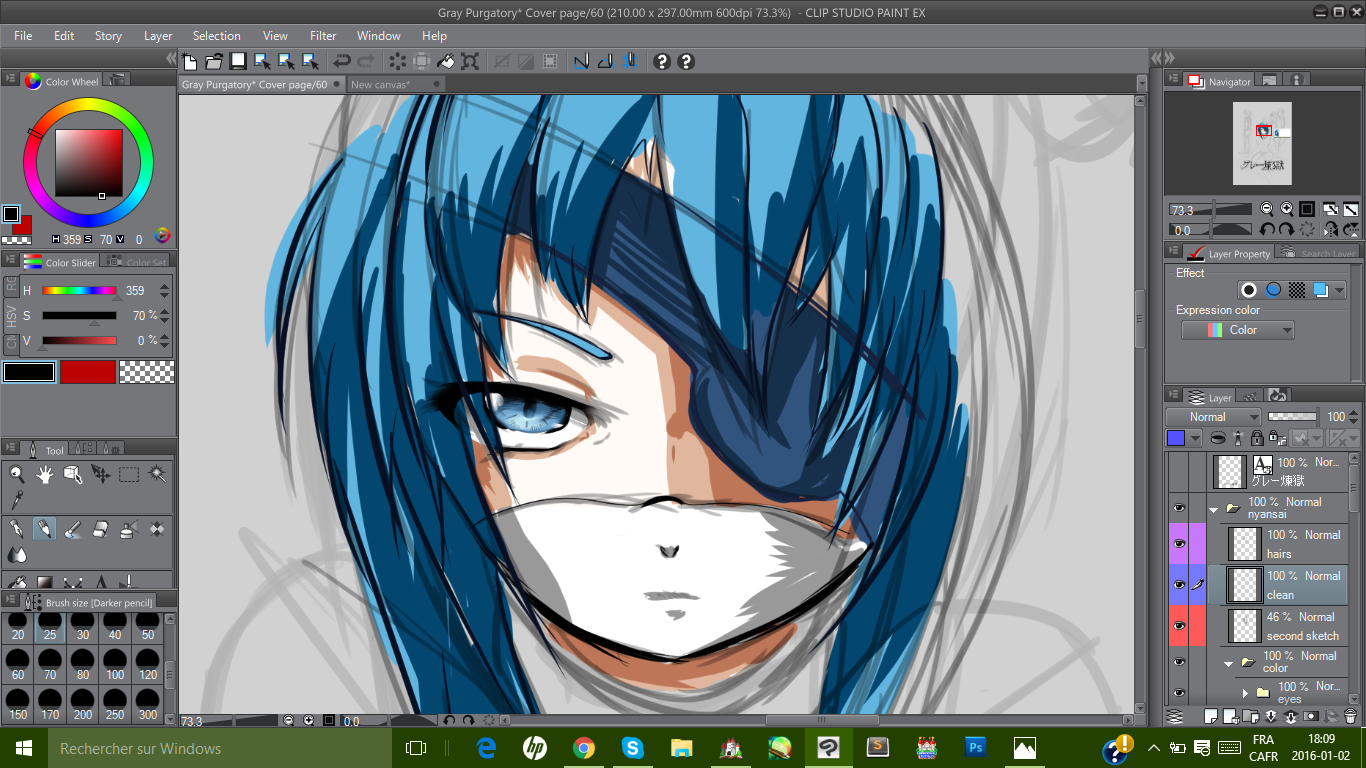Click the Undo arrow in toolbar
The image size is (1366, 768).
(x=343, y=61)
